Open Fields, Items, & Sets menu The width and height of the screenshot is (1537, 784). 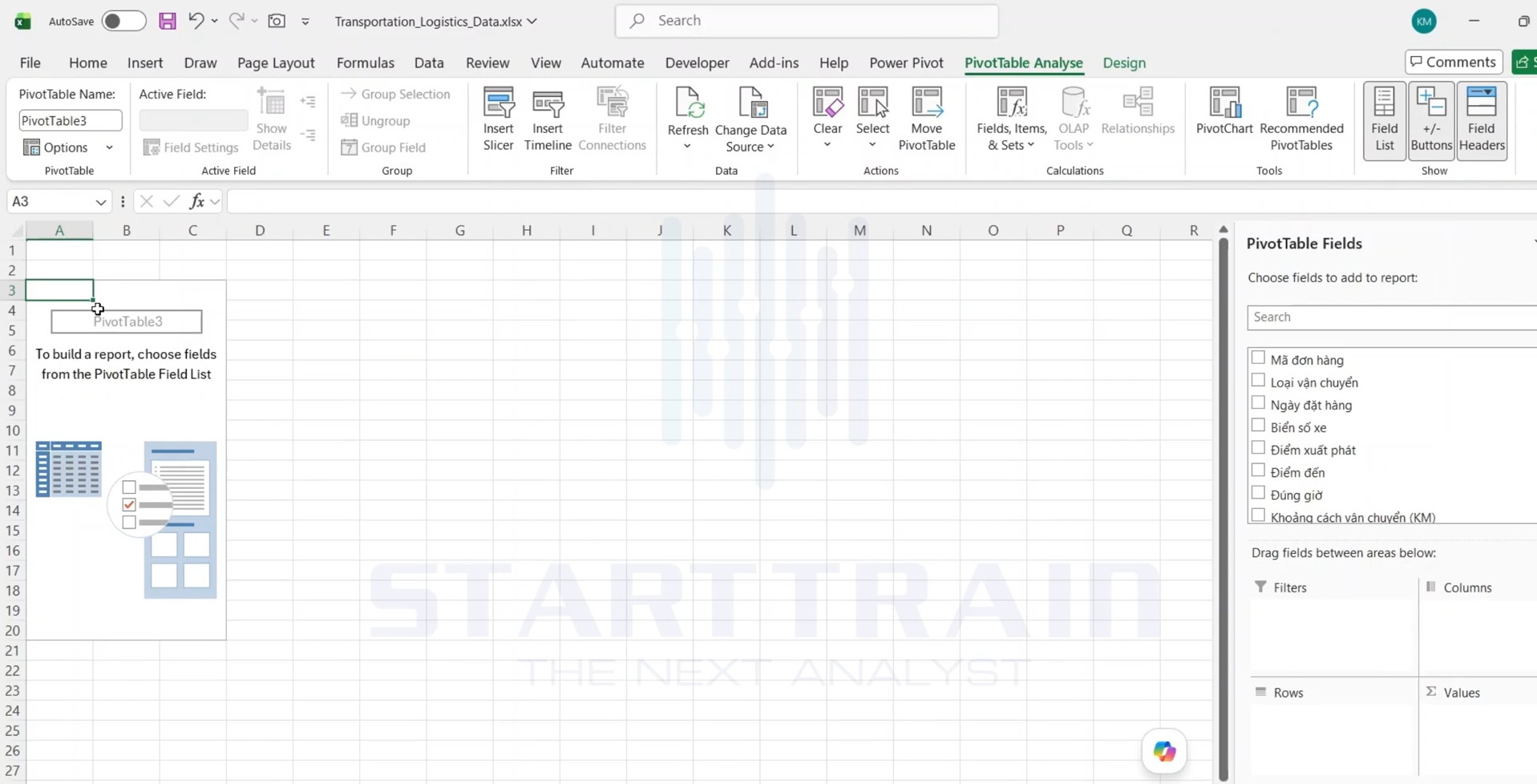coord(1012,119)
